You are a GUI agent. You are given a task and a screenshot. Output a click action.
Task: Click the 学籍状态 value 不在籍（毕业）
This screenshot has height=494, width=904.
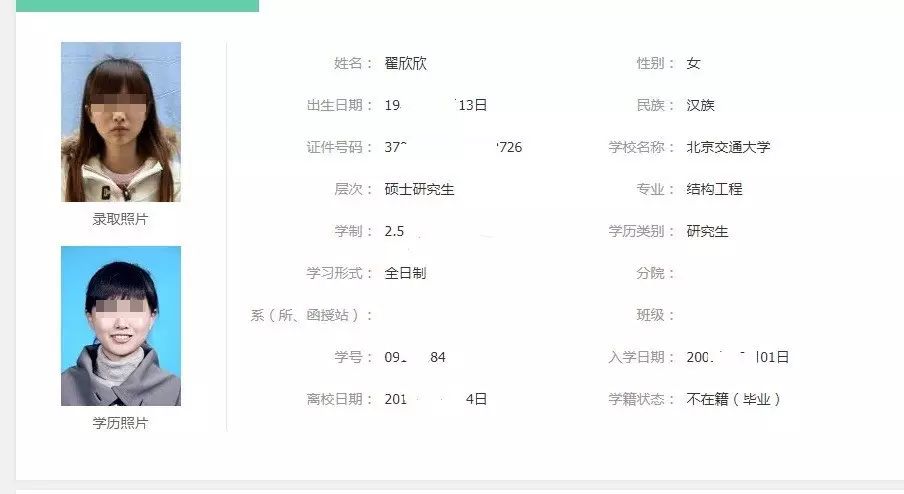(734, 399)
